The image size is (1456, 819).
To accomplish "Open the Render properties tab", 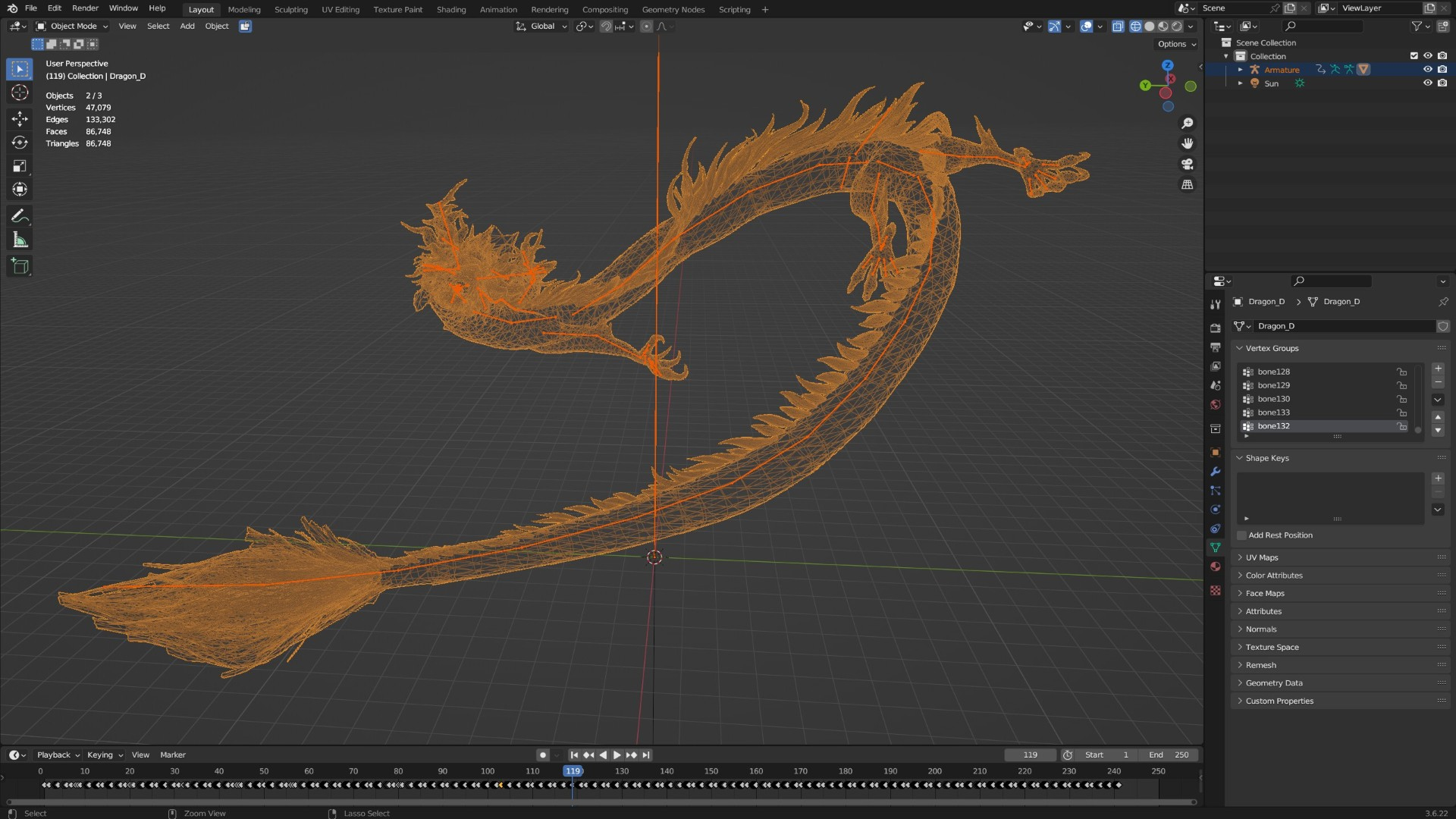I will (1216, 328).
